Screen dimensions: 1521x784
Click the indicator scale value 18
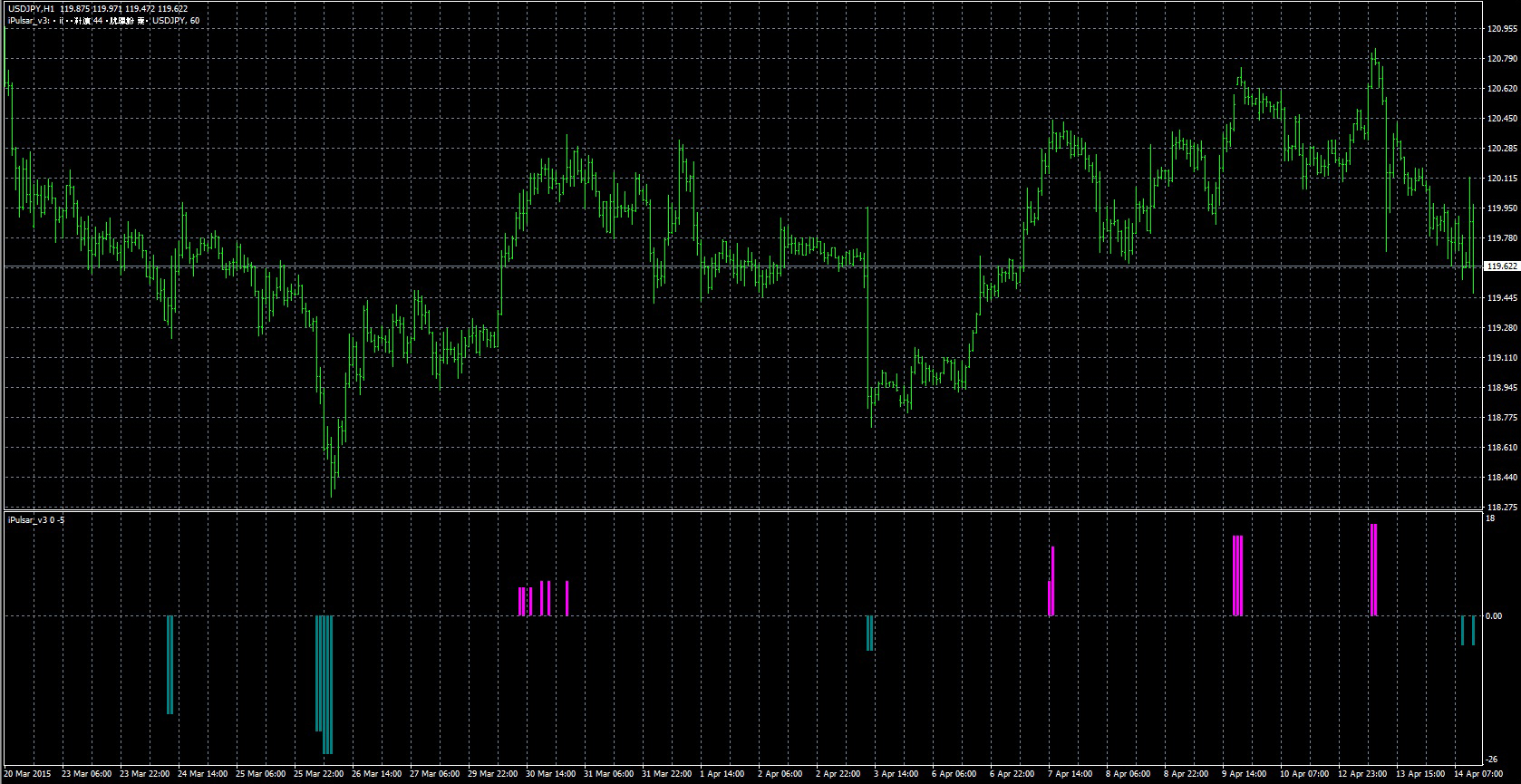coord(1490,518)
